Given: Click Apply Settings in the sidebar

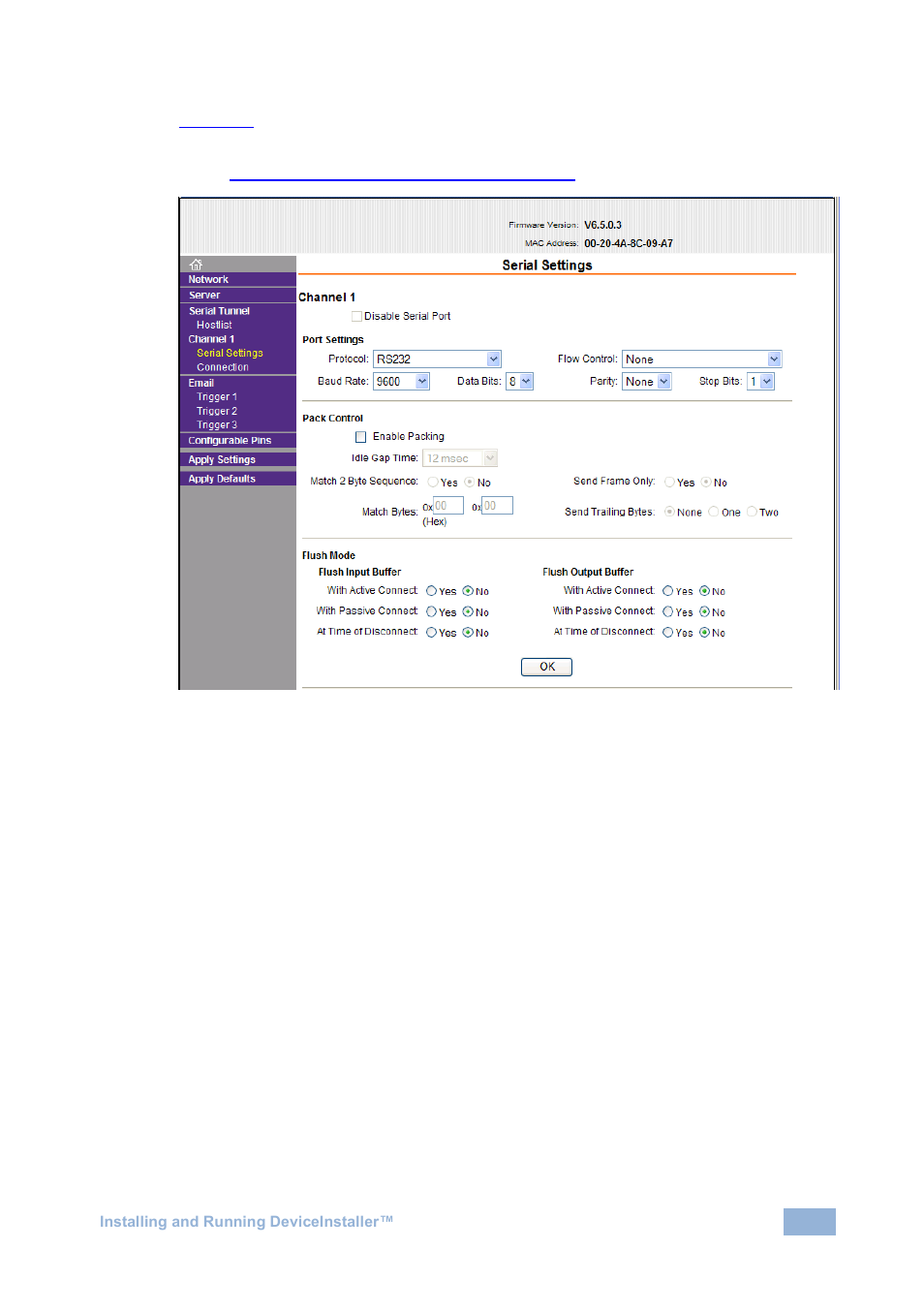Looking at the screenshot, I should [221, 458].
